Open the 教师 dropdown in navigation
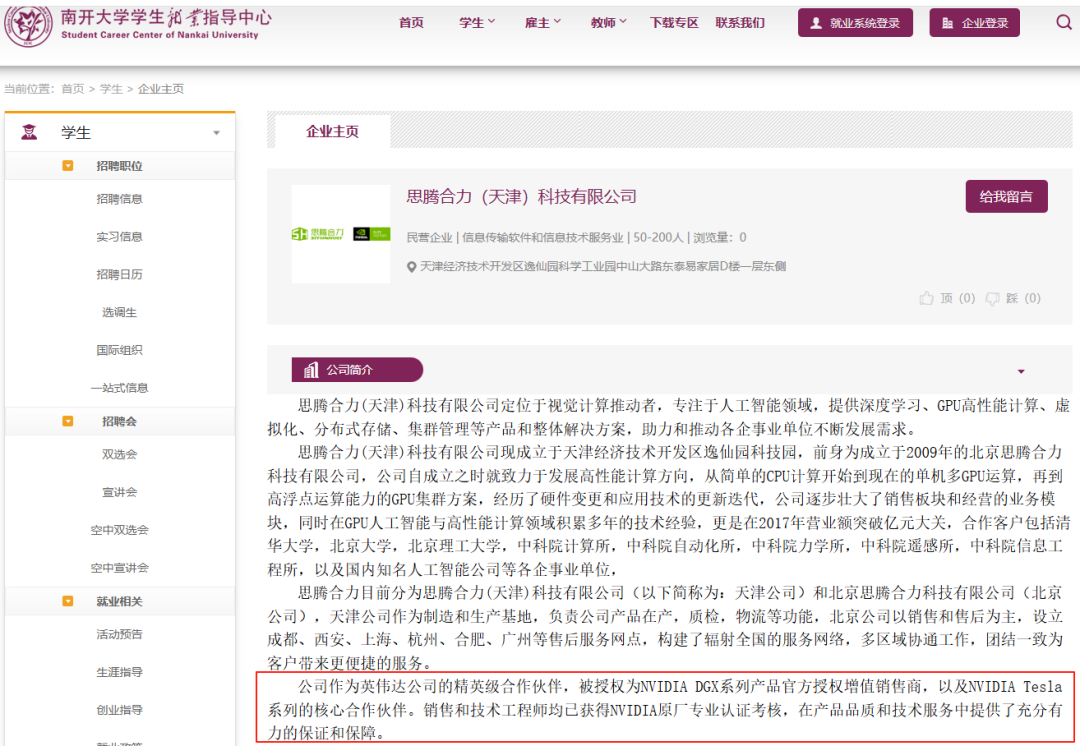This screenshot has height=746, width=1080. (x=609, y=22)
